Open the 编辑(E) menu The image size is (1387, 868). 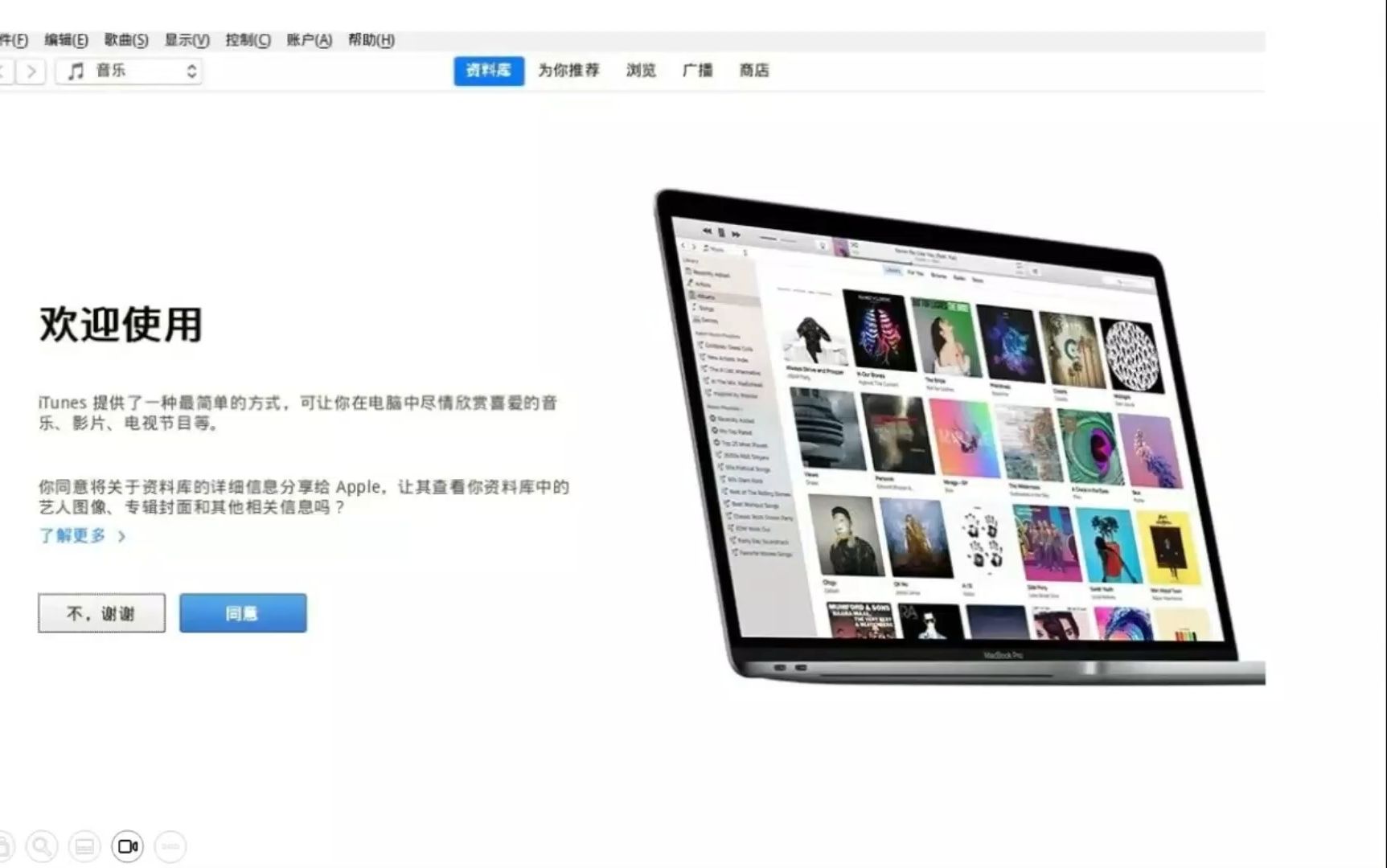tap(66, 40)
